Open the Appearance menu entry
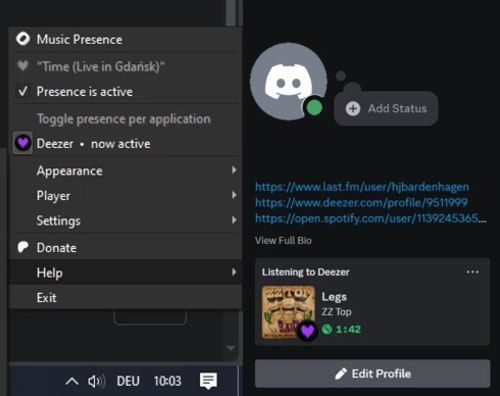Viewport: 500px width, 396px height. pos(125,171)
